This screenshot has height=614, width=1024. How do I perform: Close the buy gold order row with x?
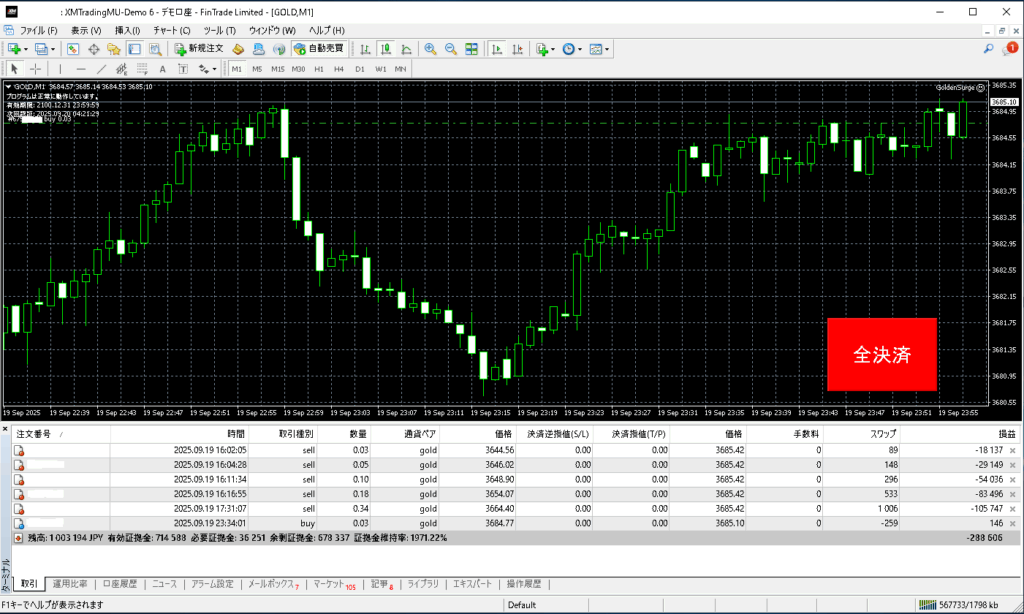click(1012, 523)
